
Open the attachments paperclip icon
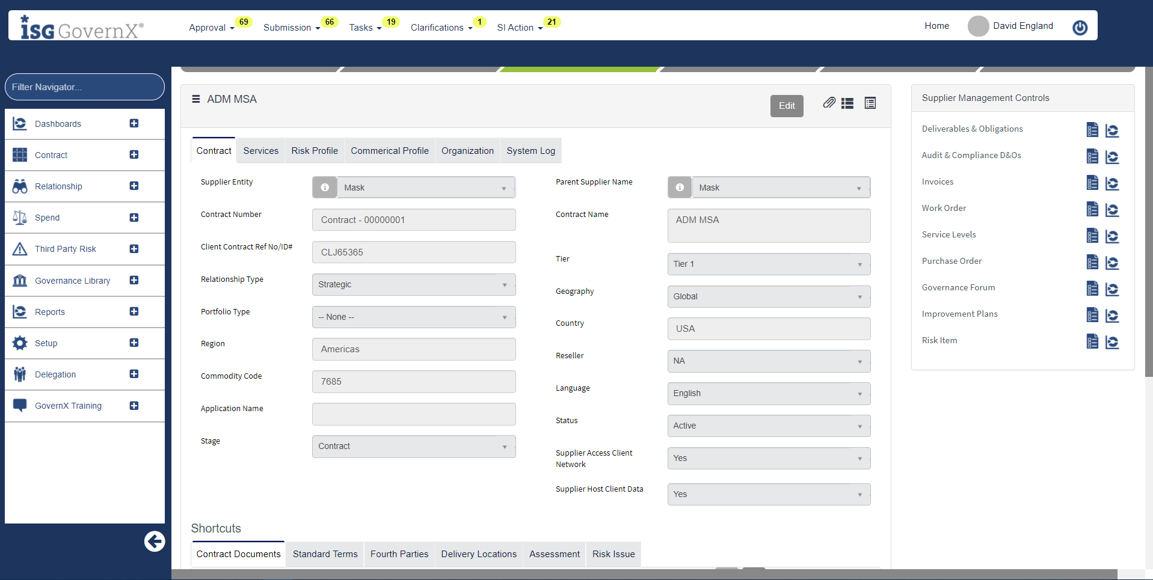coord(828,104)
